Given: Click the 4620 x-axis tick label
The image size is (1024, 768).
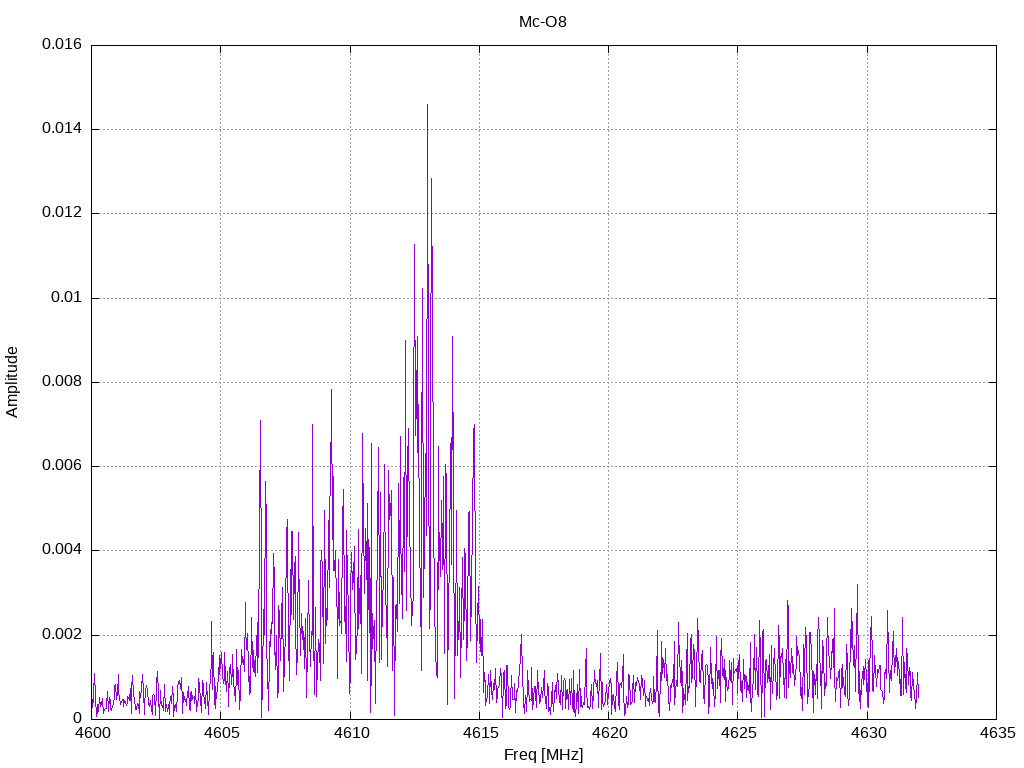Looking at the screenshot, I should 608,733.
